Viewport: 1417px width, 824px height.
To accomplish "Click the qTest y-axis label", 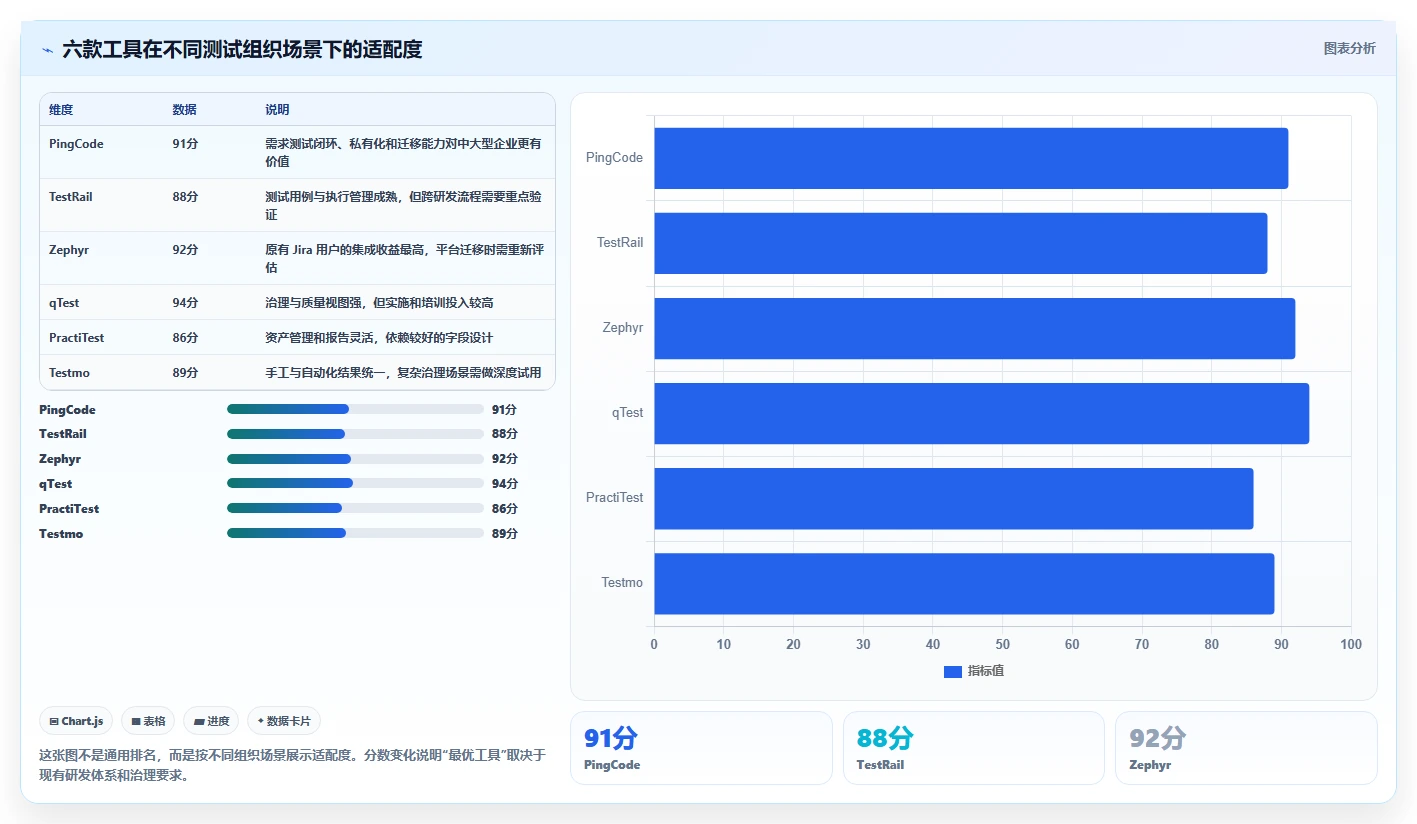I will click(628, 413).
